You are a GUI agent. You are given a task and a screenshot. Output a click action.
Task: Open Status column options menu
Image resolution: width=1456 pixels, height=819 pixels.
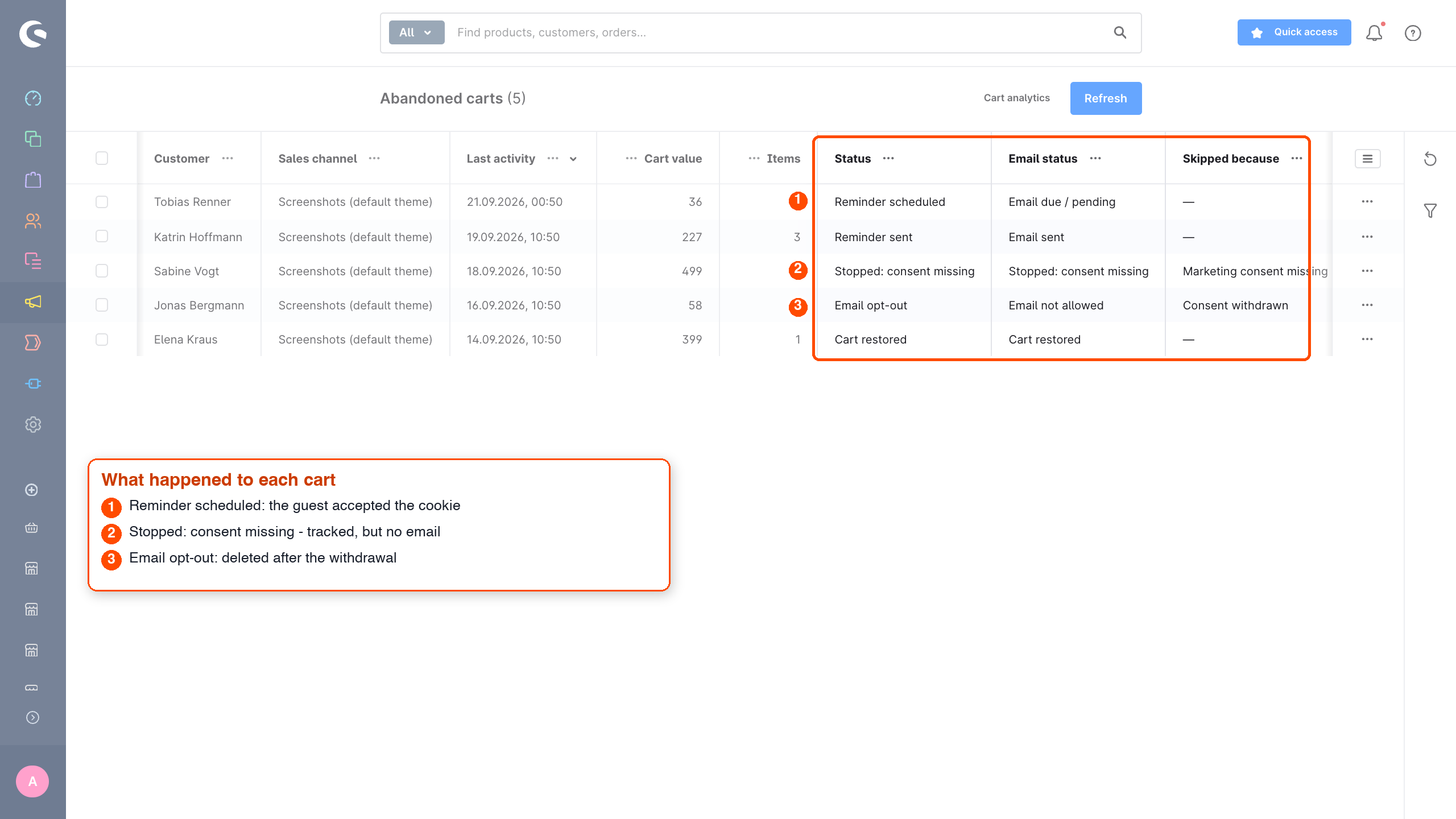point(888,158)
